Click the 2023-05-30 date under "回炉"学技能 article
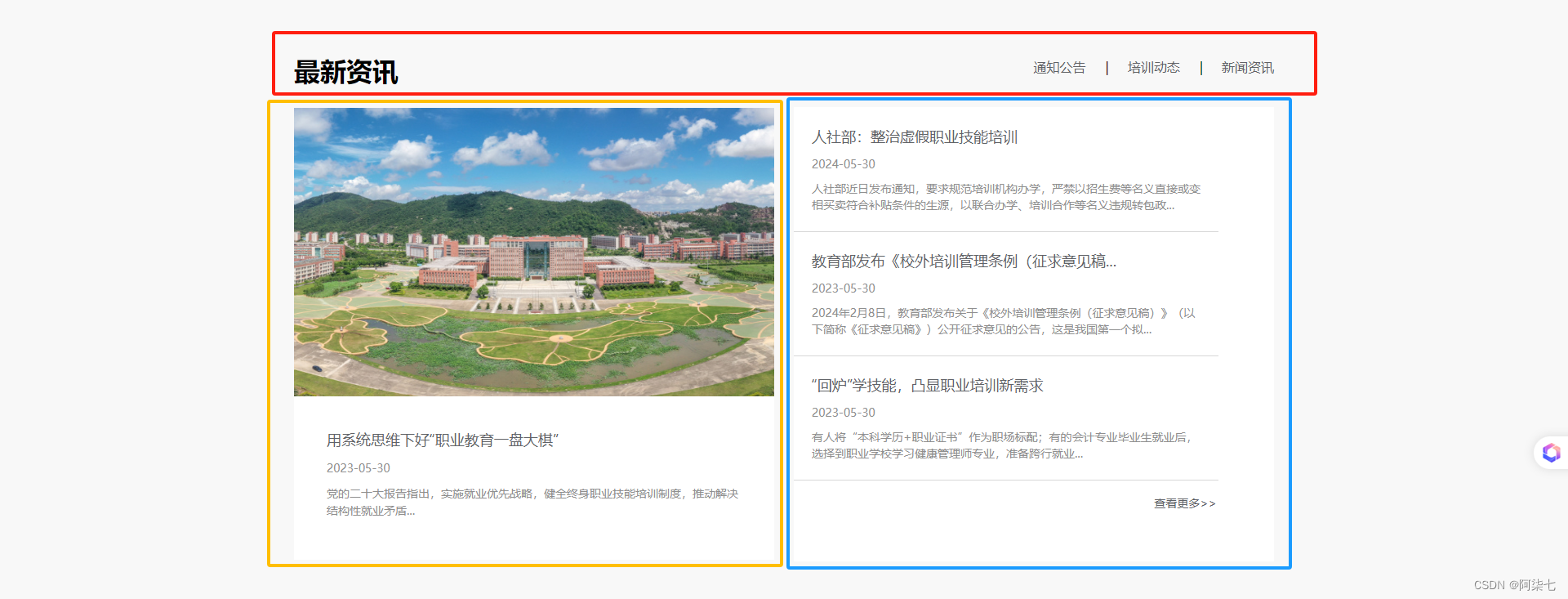 [843, 413]
